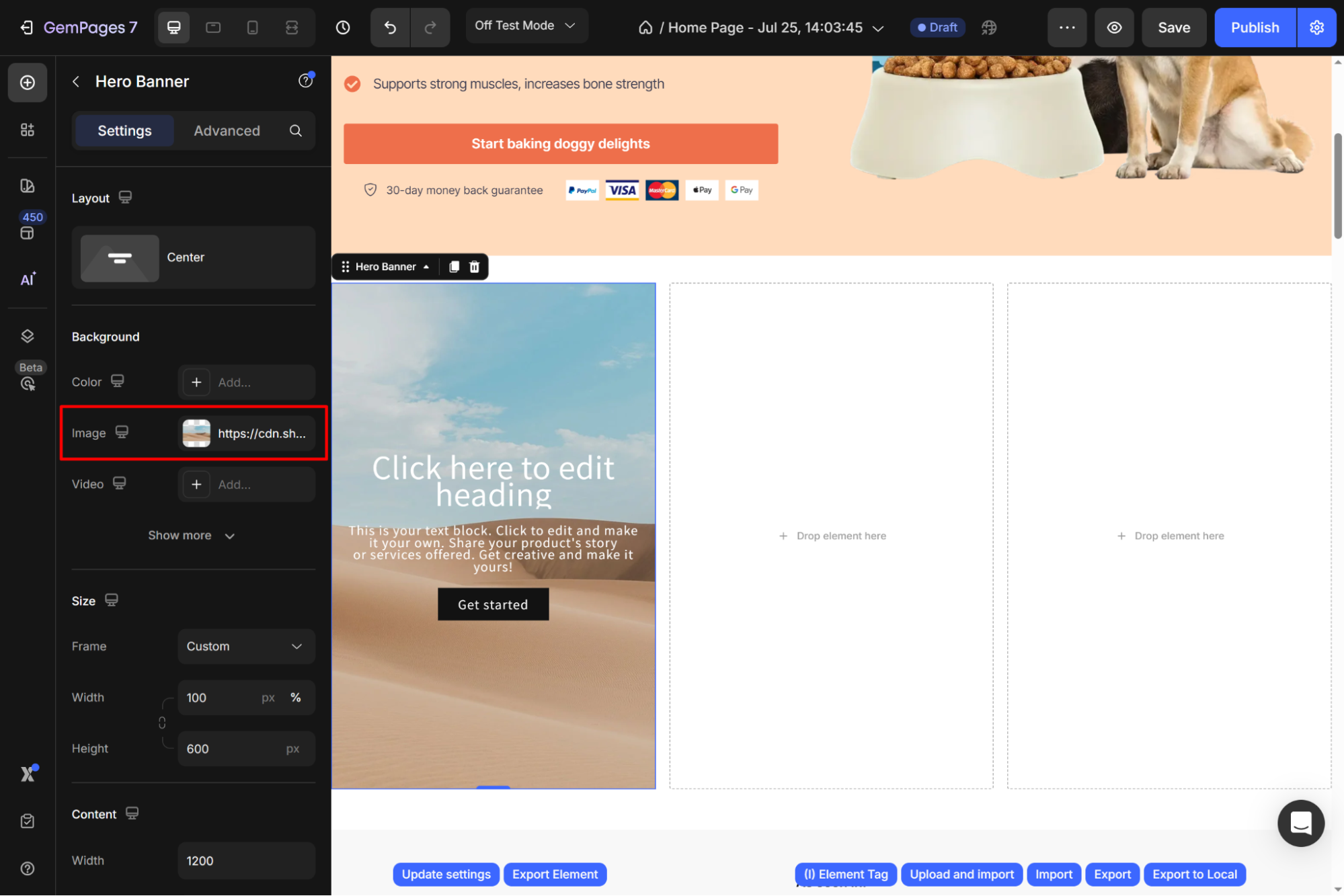Open the Off Test Mode dropdown
The width and height of the screenshot is (1344, 896).
526,26
